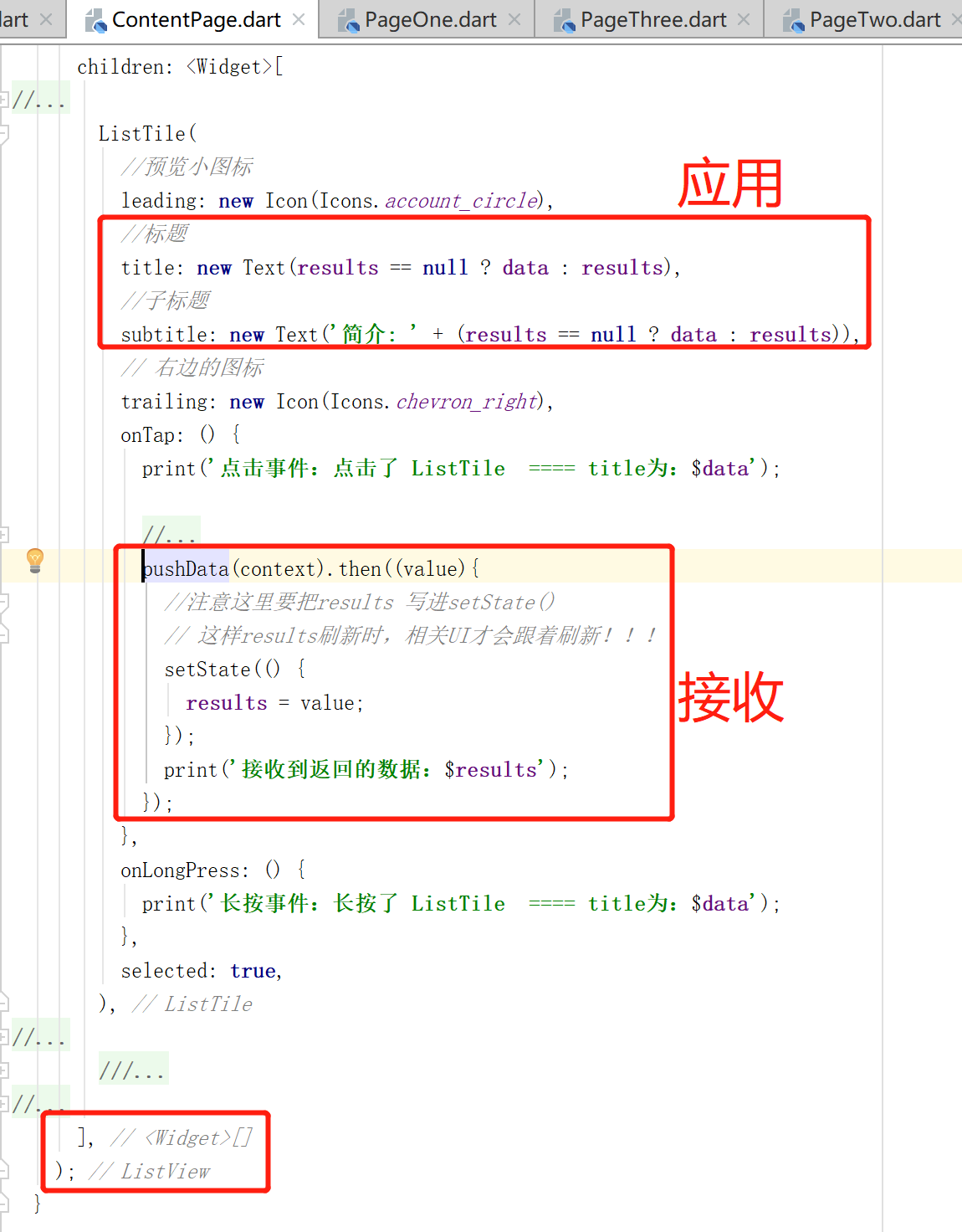Place cursor on pushData function call
Viewport: 962px width, 1232px height.
[186, 569]
